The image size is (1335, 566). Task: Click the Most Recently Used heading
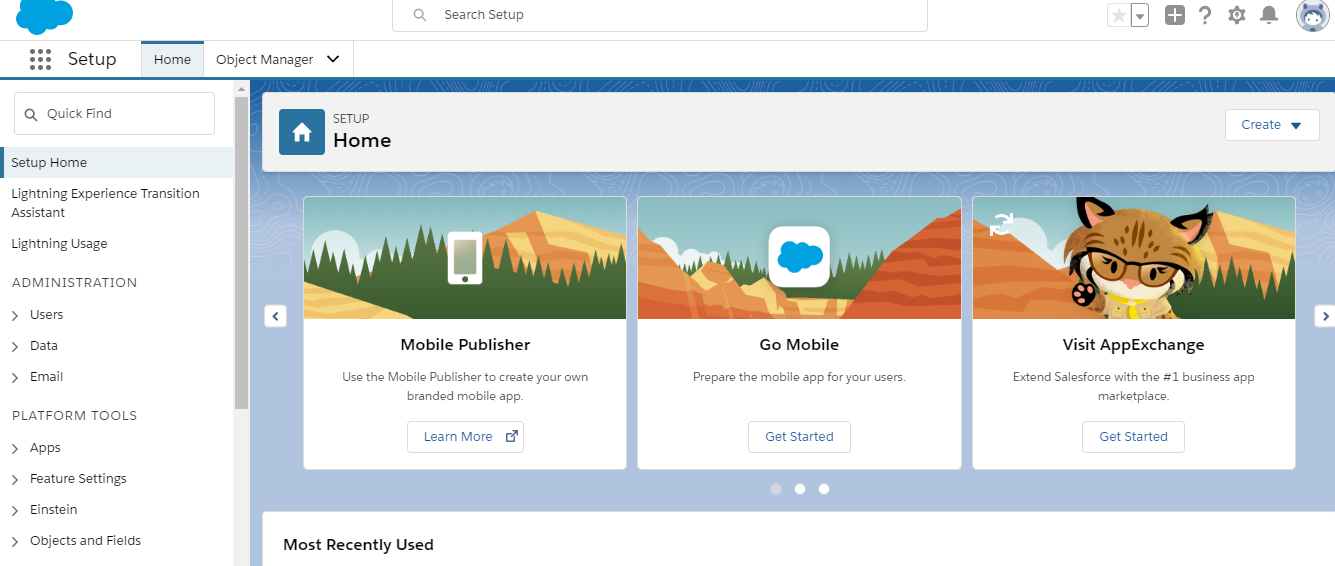[x=358, y=545]
